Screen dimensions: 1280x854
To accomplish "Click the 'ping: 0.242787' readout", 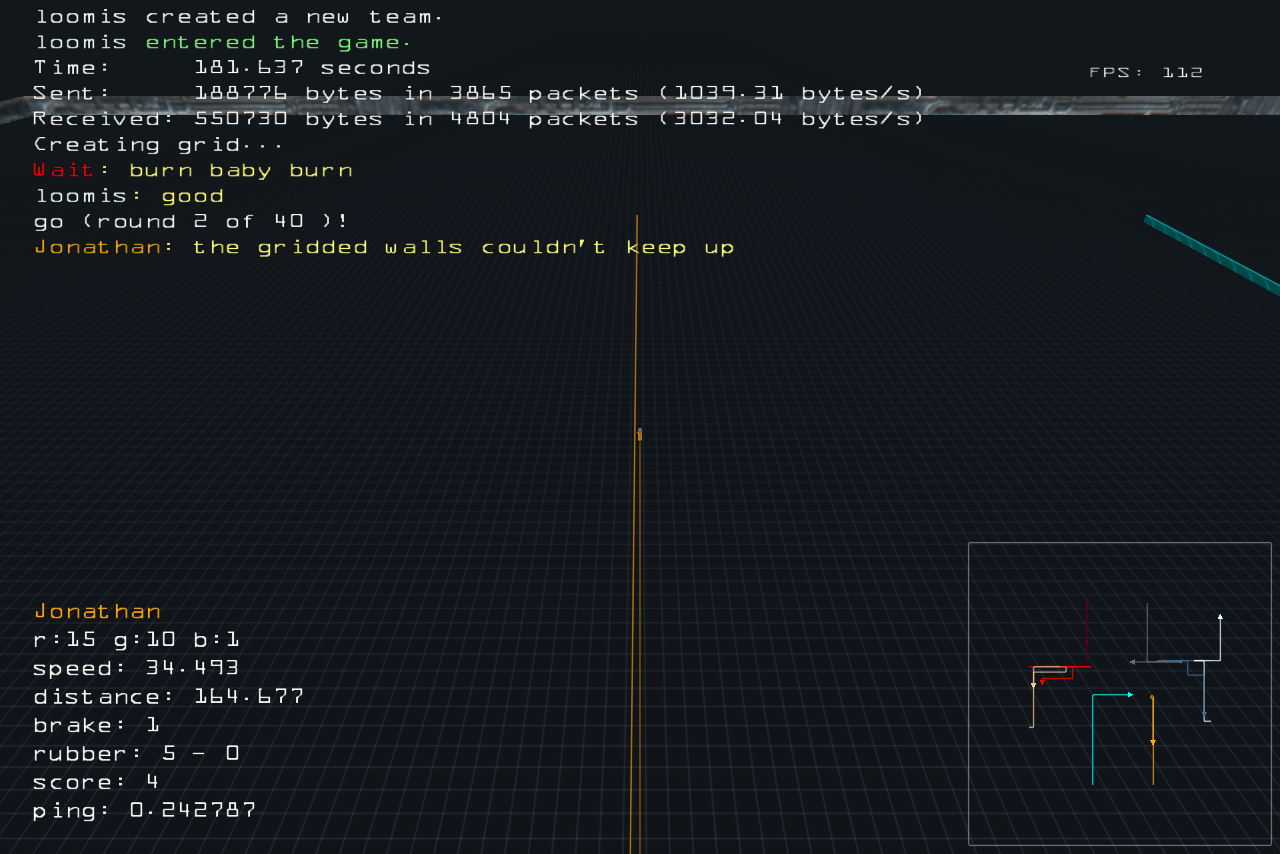I will click(145, 810).
